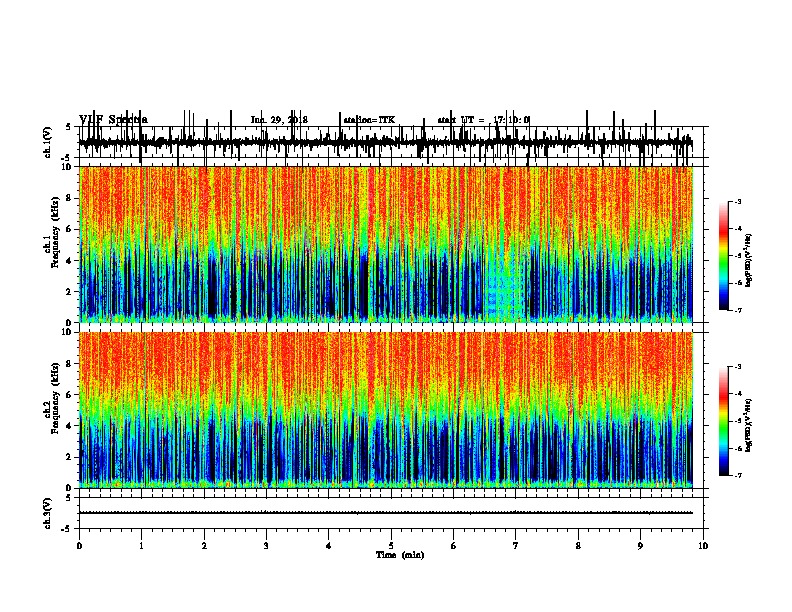
Task: Click the "5" tick on the ch.3(V) axis
Action: pos(68,498)
